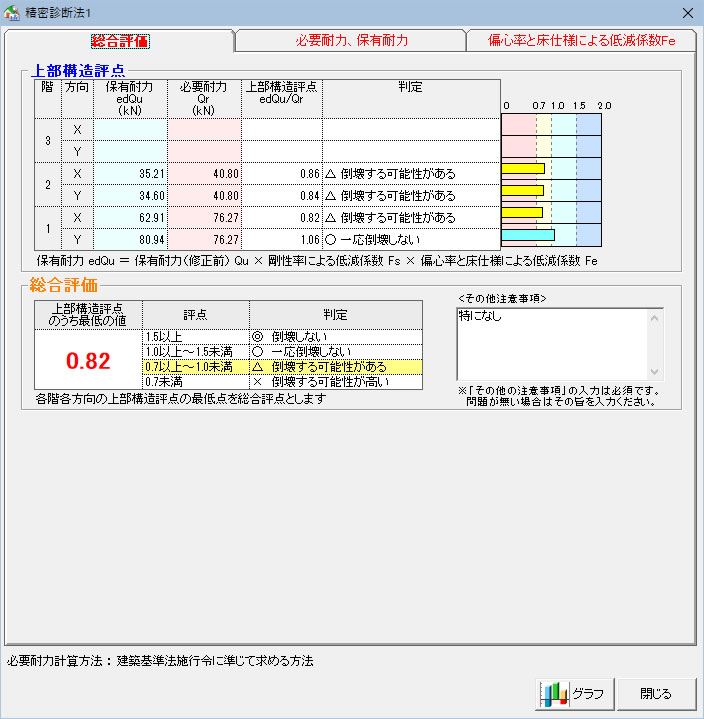704x719 pixels.
Task: Click the 0.86 score cell
Action: pyautogui.click(x=282, y=174)
